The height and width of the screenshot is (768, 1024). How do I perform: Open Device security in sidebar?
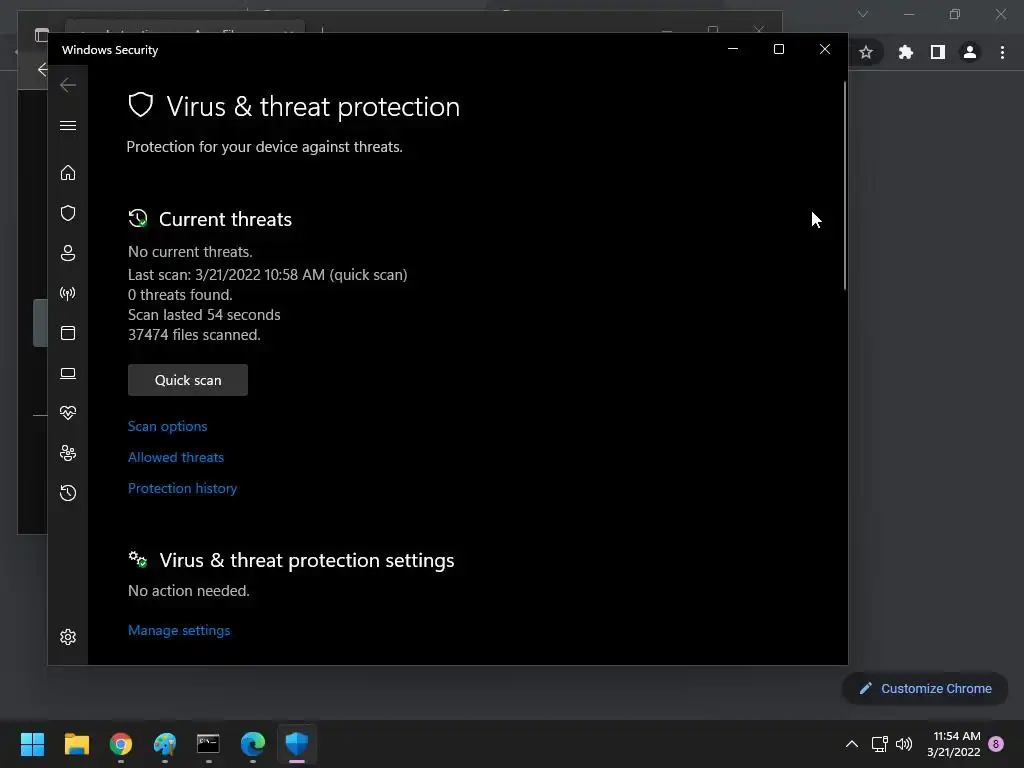[68, 373]
